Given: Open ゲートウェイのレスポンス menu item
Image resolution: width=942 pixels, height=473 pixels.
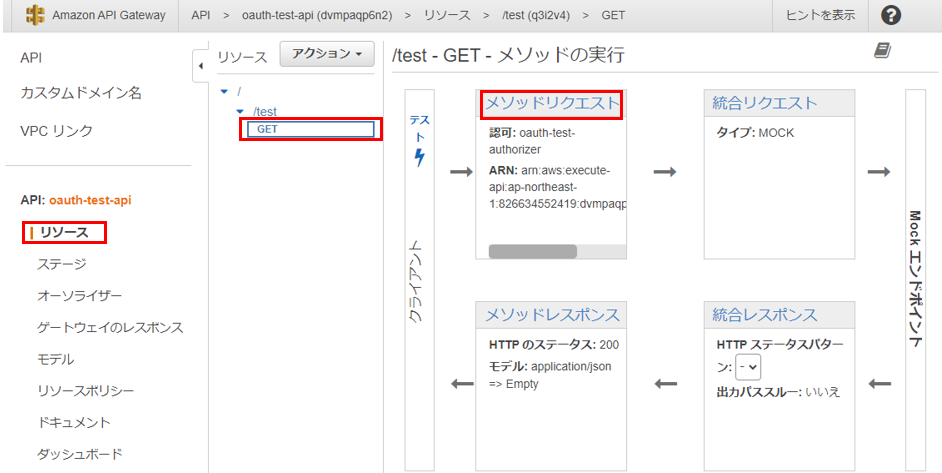Looking at the screenshot, I should [110, 328].
